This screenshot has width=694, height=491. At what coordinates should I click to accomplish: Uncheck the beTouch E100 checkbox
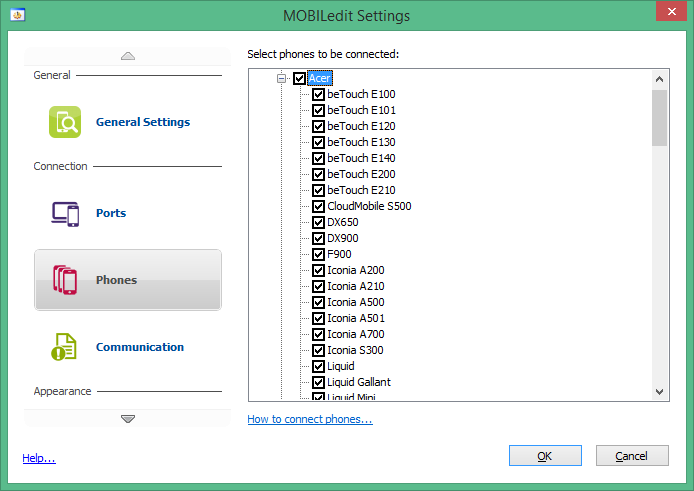click(318, 94)
